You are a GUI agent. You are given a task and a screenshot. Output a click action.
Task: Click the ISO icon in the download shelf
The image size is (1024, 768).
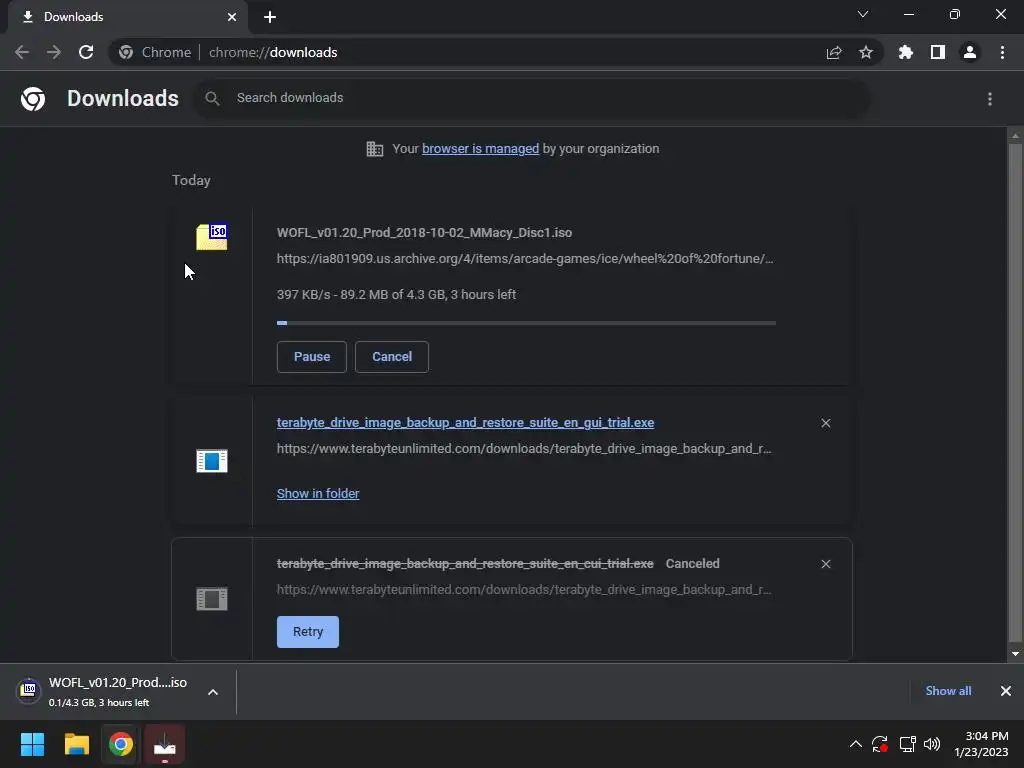(29, 690)
